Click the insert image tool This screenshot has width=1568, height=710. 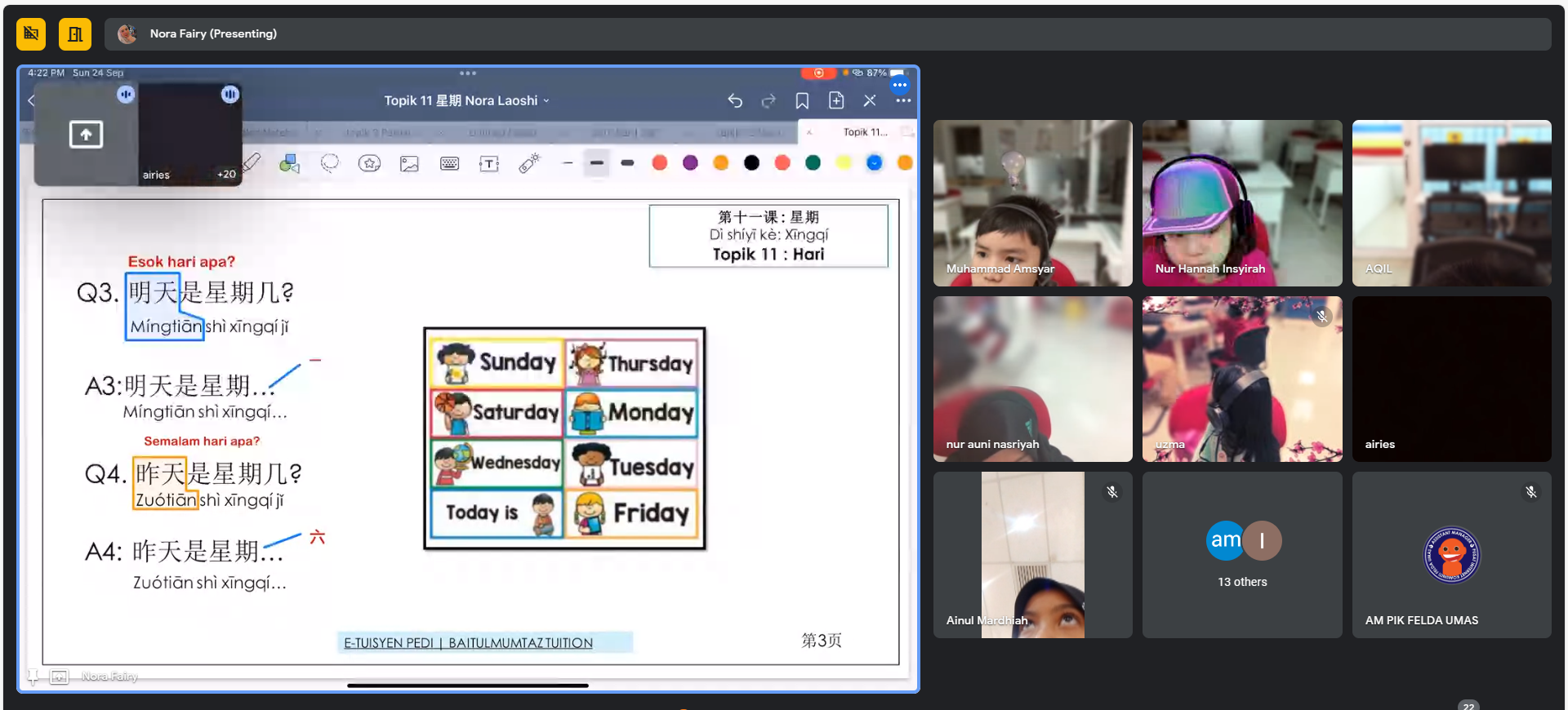point(409,164)
